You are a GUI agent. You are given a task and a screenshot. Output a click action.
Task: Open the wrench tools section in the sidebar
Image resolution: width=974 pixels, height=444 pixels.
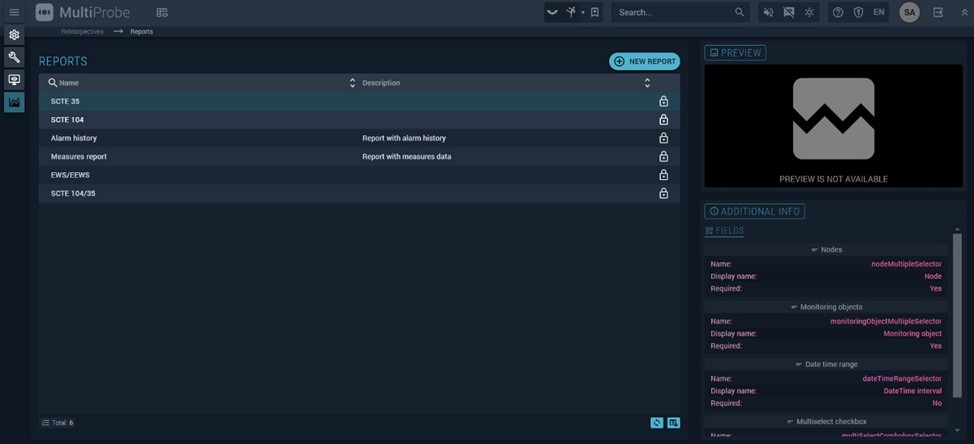coord(14,57)
